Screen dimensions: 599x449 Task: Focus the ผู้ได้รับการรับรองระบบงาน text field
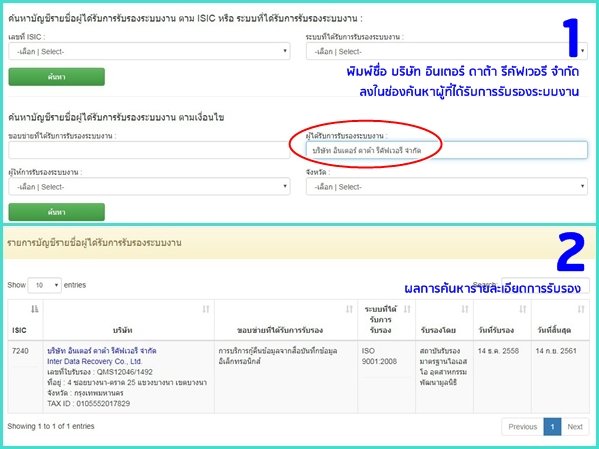point(447,150)
